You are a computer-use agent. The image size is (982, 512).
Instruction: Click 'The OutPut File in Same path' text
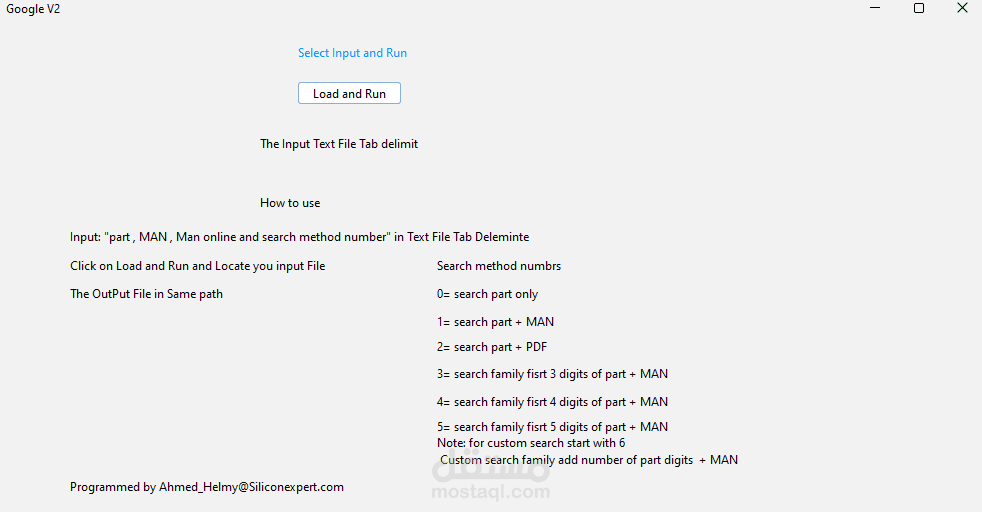click(x=146, y=294)
